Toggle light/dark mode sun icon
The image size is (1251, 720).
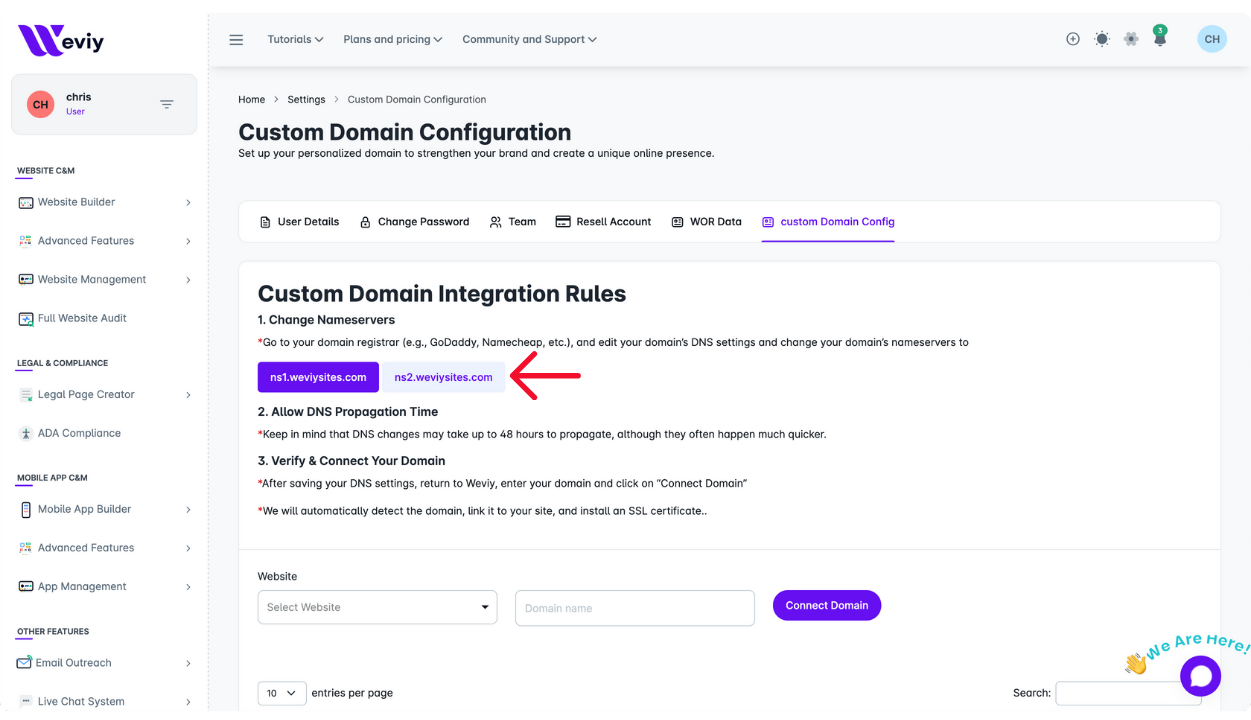(x=1102, y=39)
